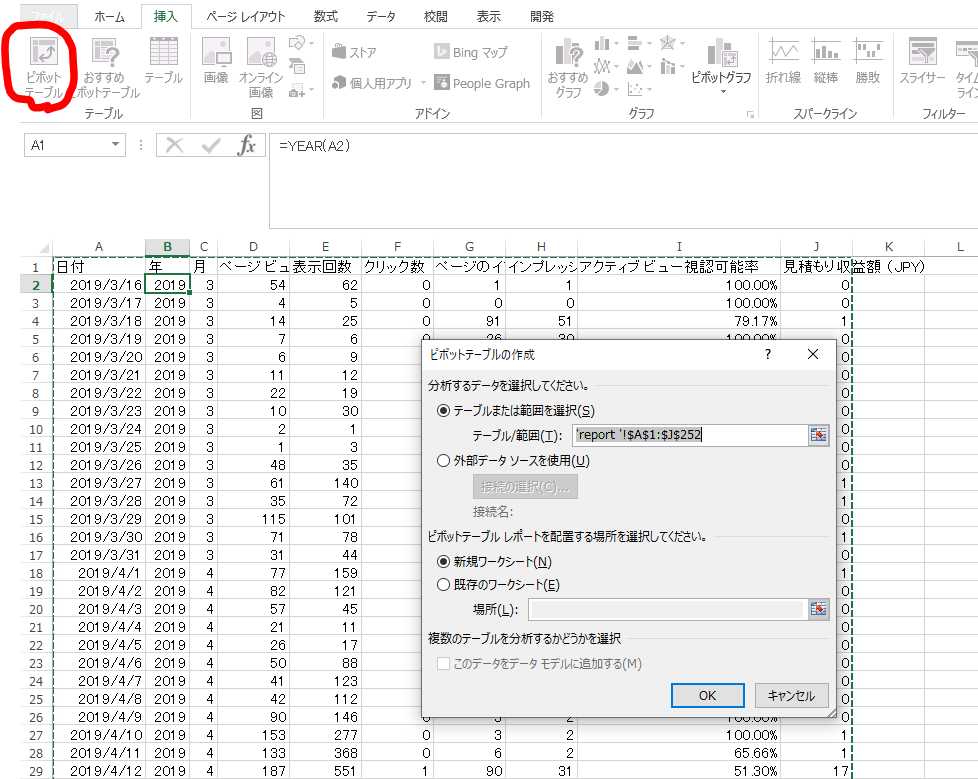
Task: Open the 個人用アプリ add-ins dropdown
Action: coord(423,83)
